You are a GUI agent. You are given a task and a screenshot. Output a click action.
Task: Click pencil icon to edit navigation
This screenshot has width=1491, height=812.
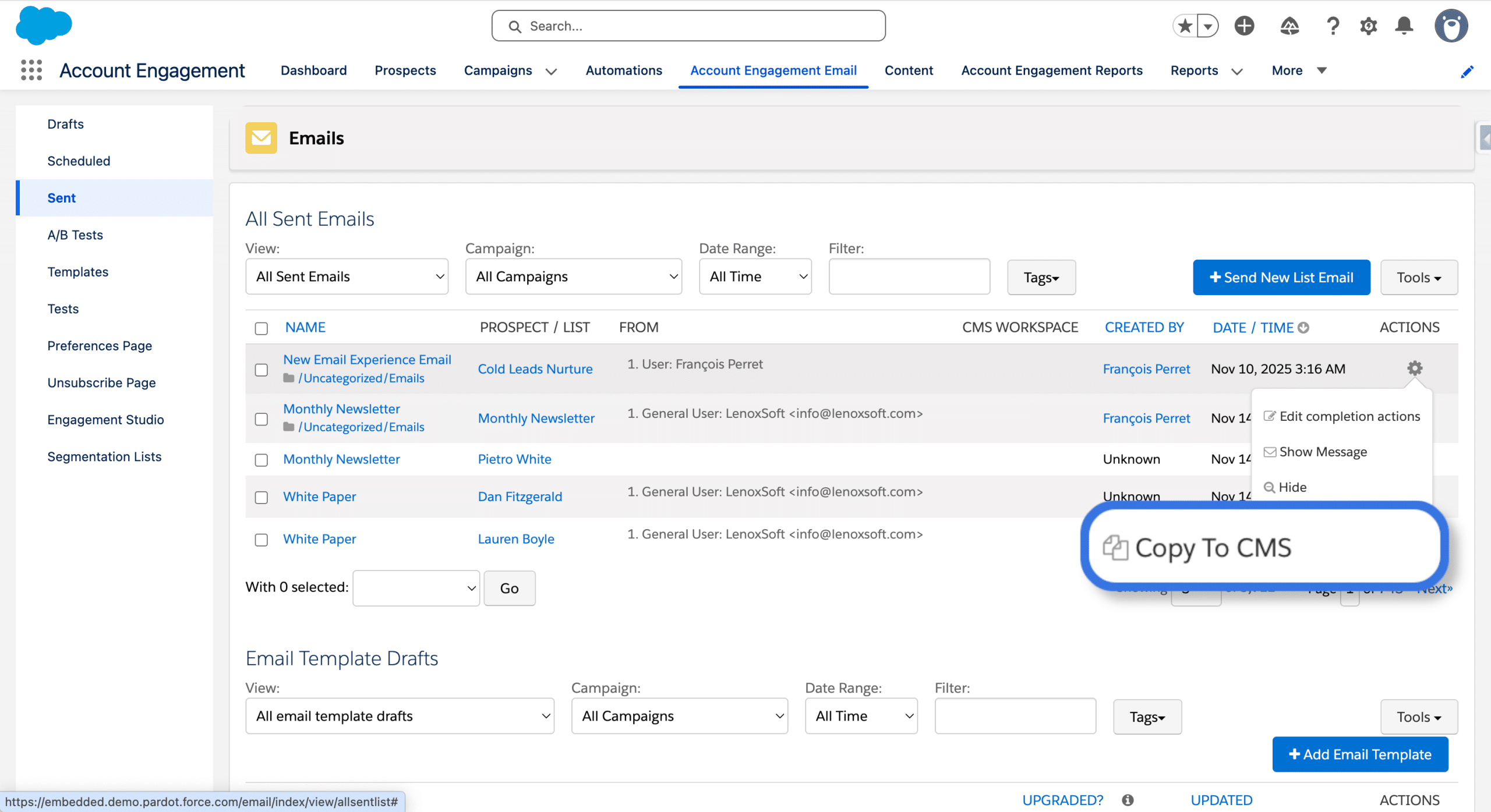point(1467,72)
